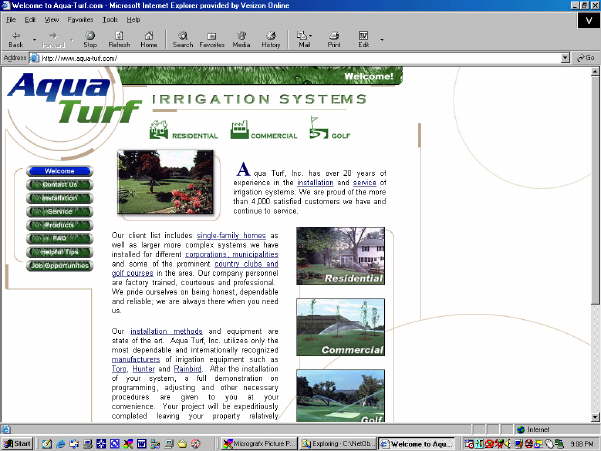The image size is (601, 451).
Task: Open the Tools menu
Action: [x=110, y=20]
